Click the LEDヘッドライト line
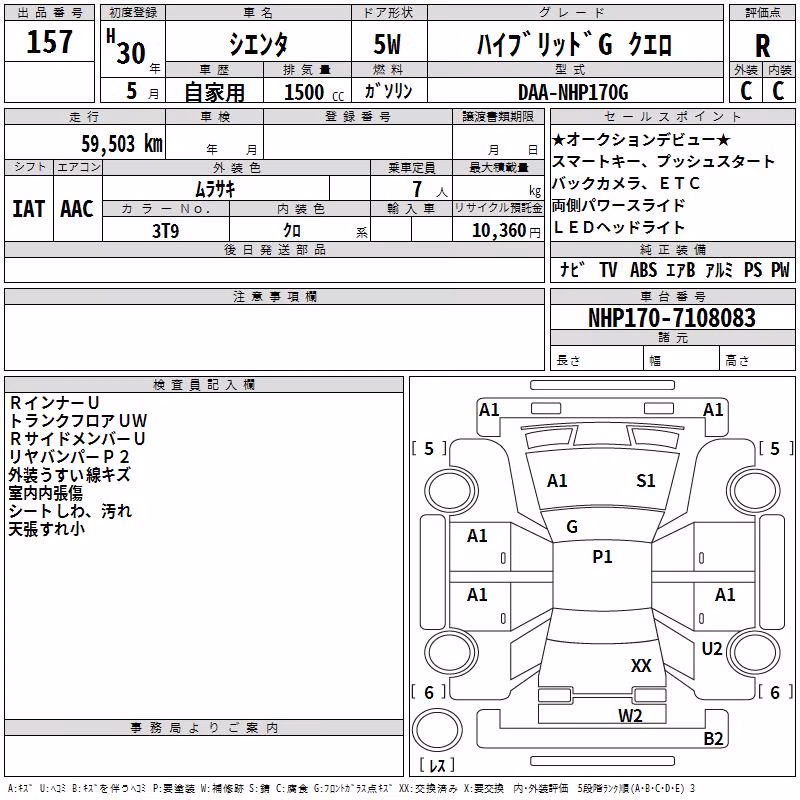This screenshot has width=800, height=800. click(618, 227)
